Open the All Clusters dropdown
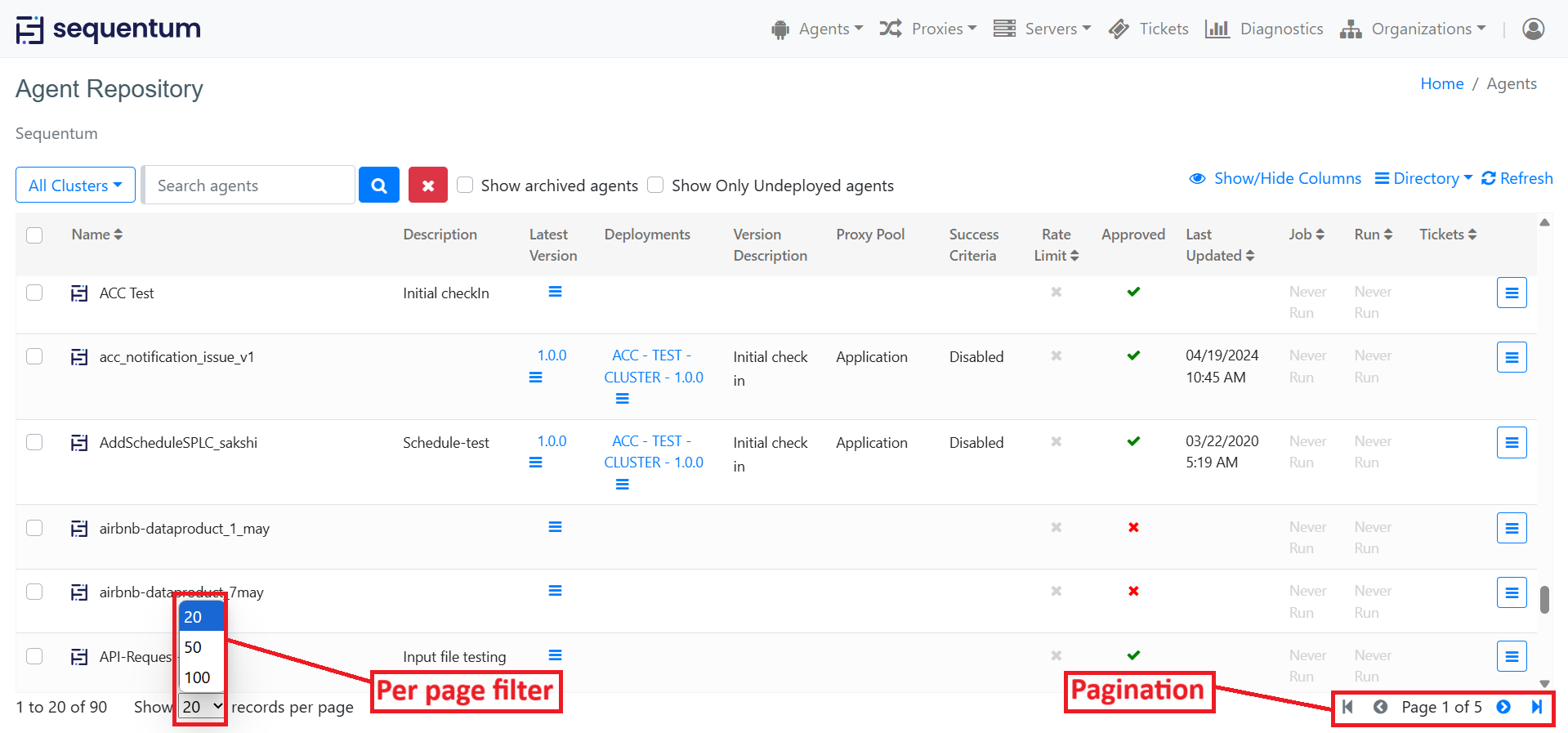Viewport: 1568px width, 733px height. 75,185
